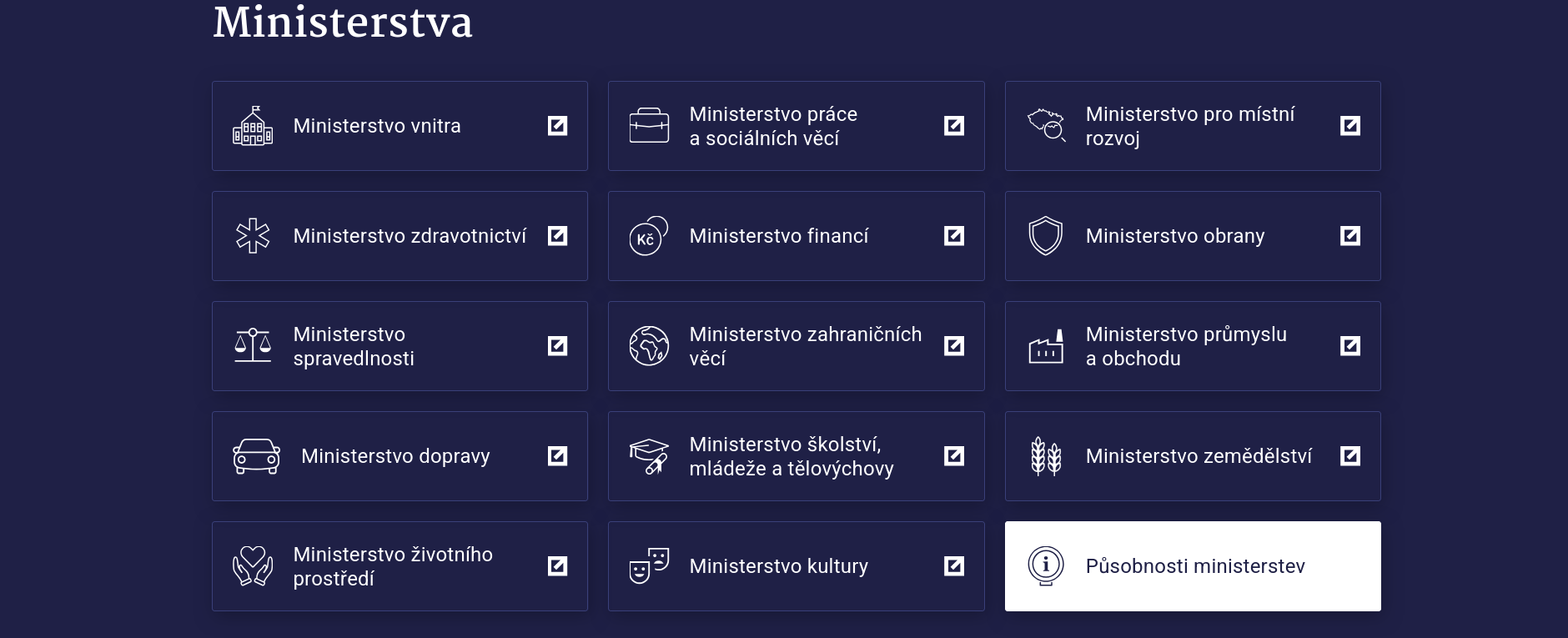1568x638 pixels.
Task: Click the car icon for Ministerstvo dopravy
Action: 256,456
